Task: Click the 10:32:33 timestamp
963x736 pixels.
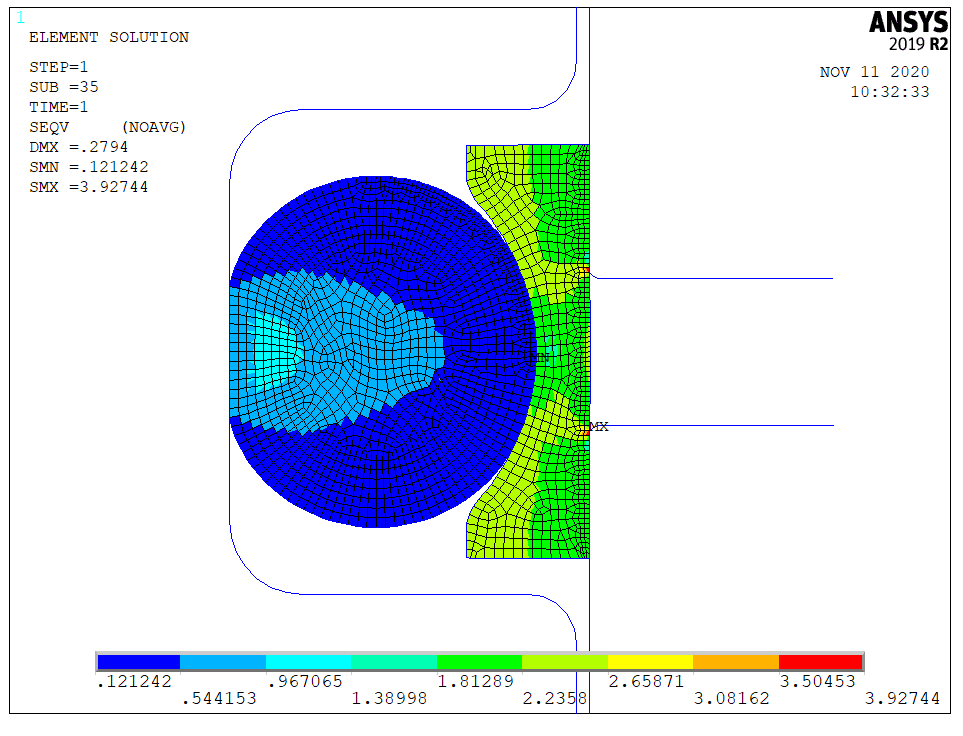Action: (889, 91)
